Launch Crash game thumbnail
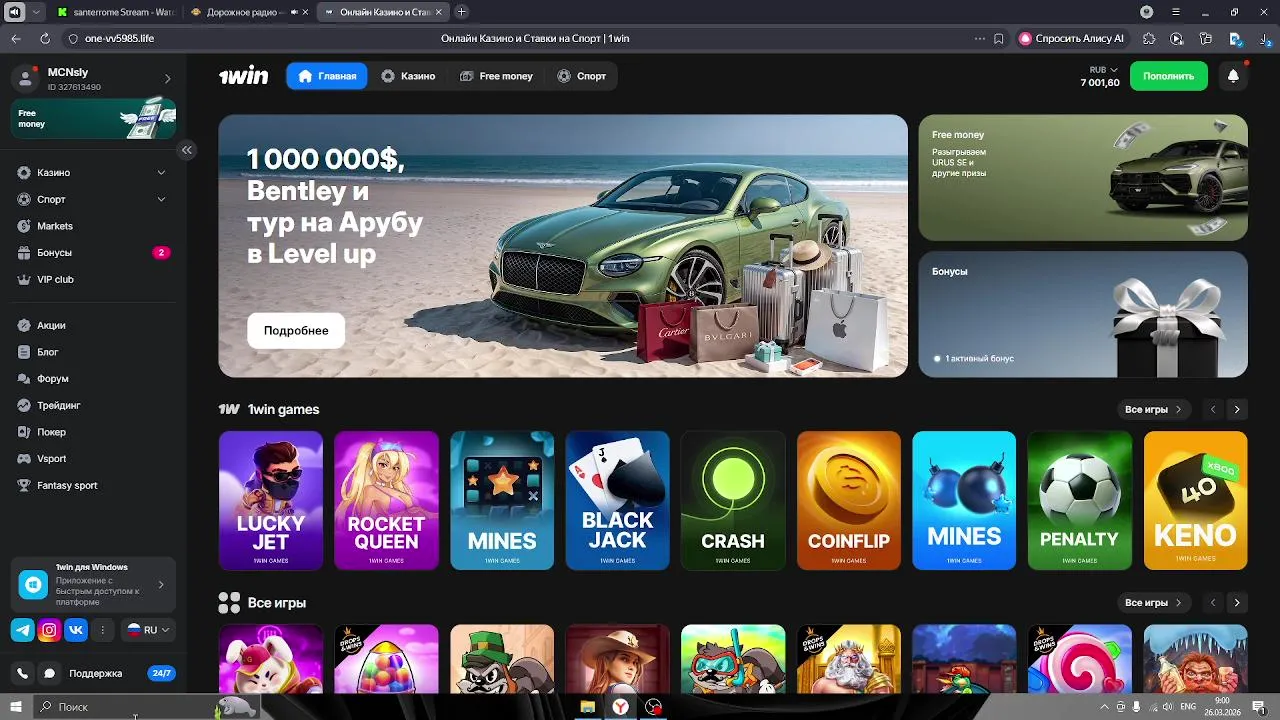This screenshot has height=720, width=1280. 733,500
